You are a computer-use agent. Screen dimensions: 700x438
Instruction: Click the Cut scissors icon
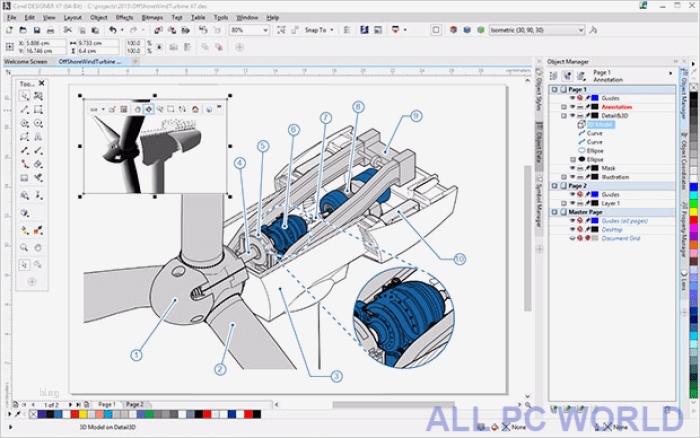67,30
